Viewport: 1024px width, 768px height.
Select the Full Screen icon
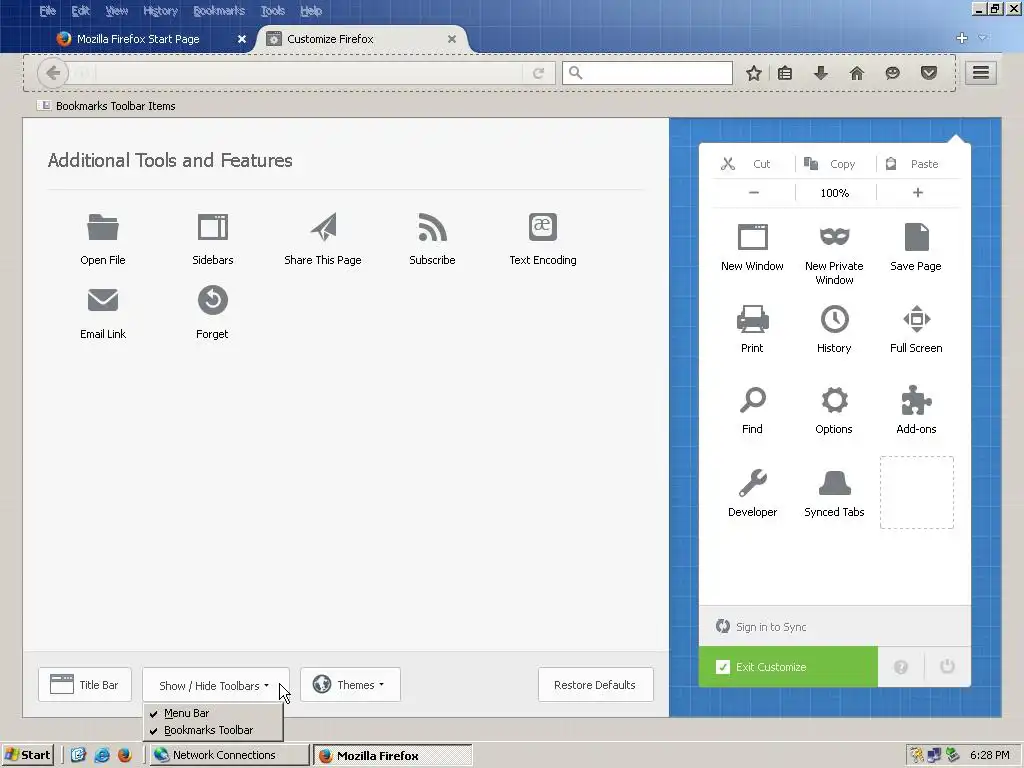pos(916,319)
